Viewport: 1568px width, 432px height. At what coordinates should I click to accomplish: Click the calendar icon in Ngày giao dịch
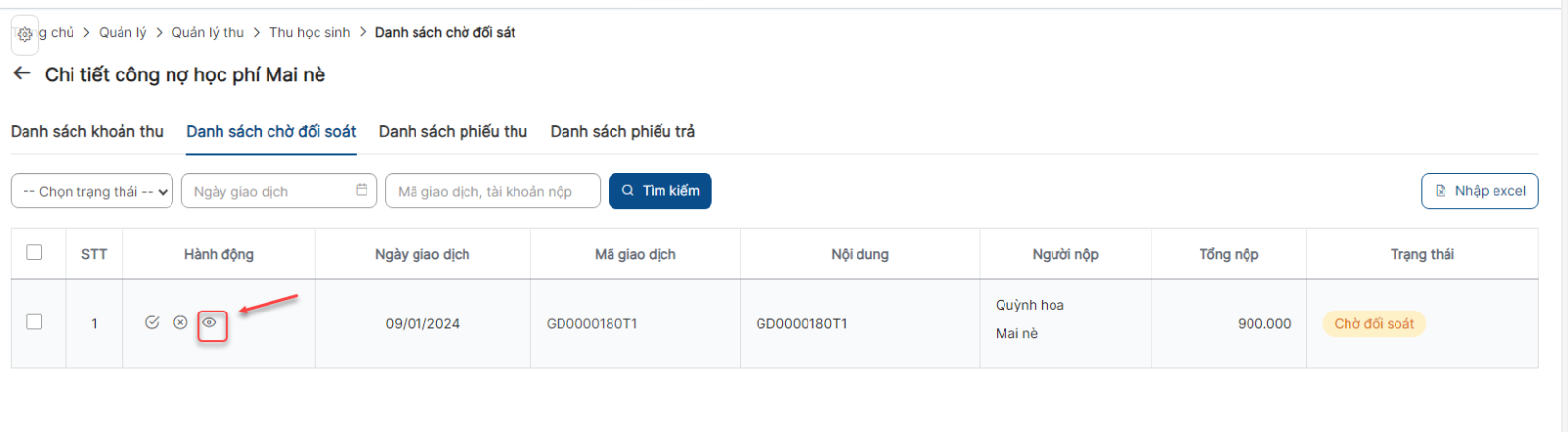tap(362, 190)
